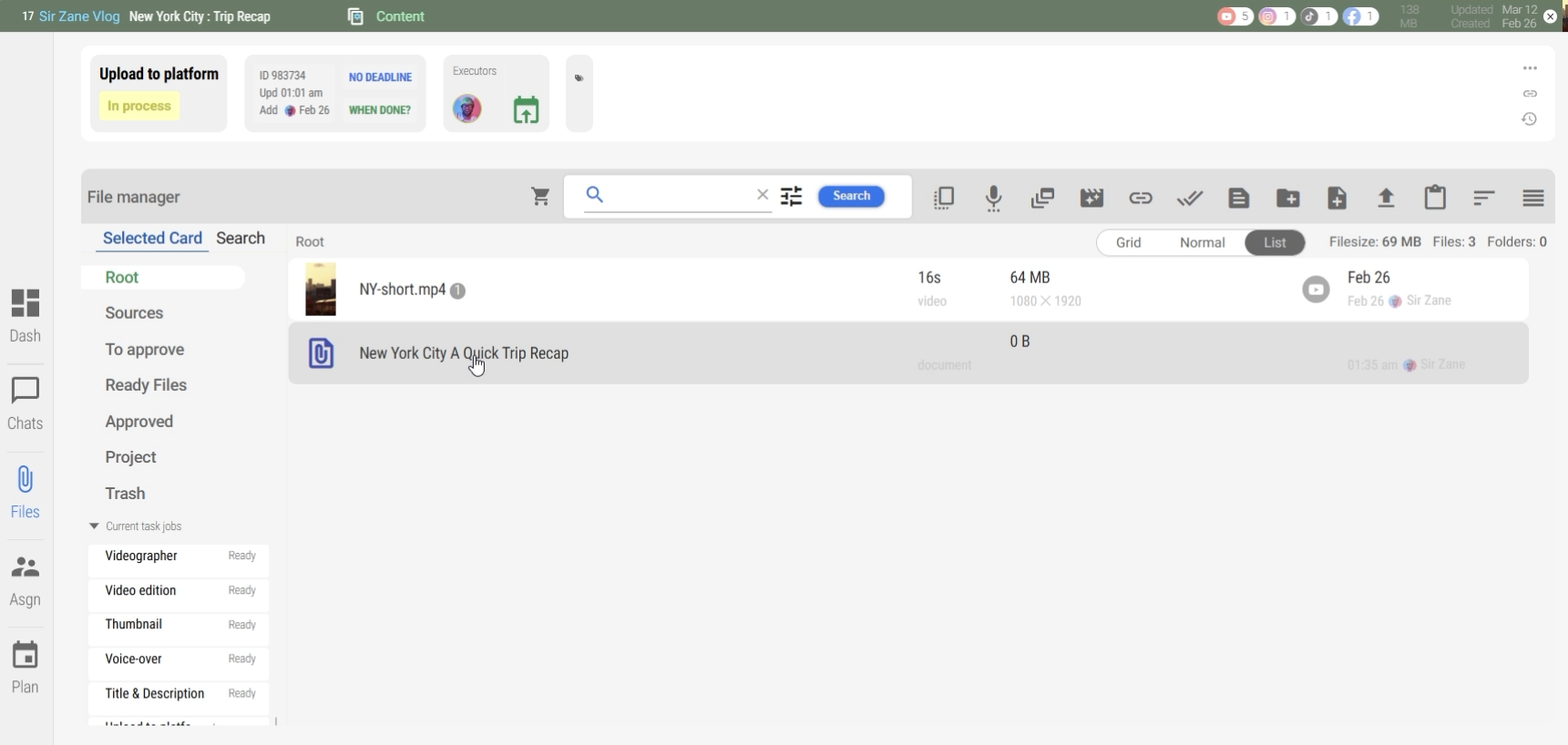Open the sort order menu icon
Screen dimensions: 1568x745
(1484, 199)
